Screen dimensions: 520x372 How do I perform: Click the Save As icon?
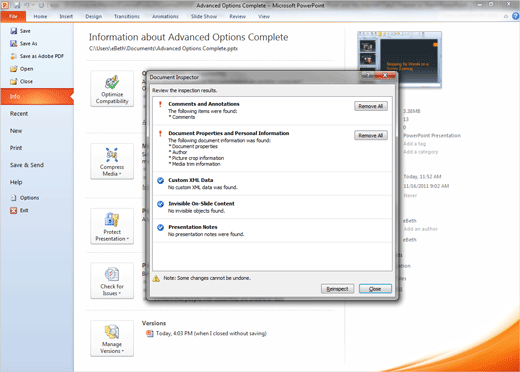pos(14,44)
